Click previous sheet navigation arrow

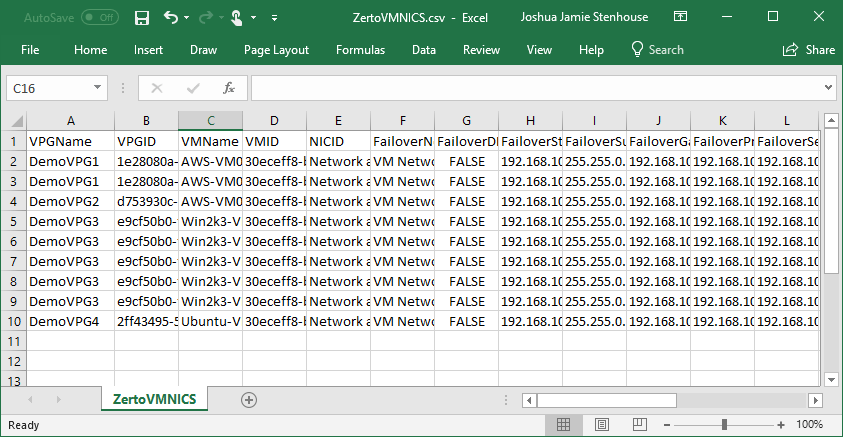coord(30,399)
